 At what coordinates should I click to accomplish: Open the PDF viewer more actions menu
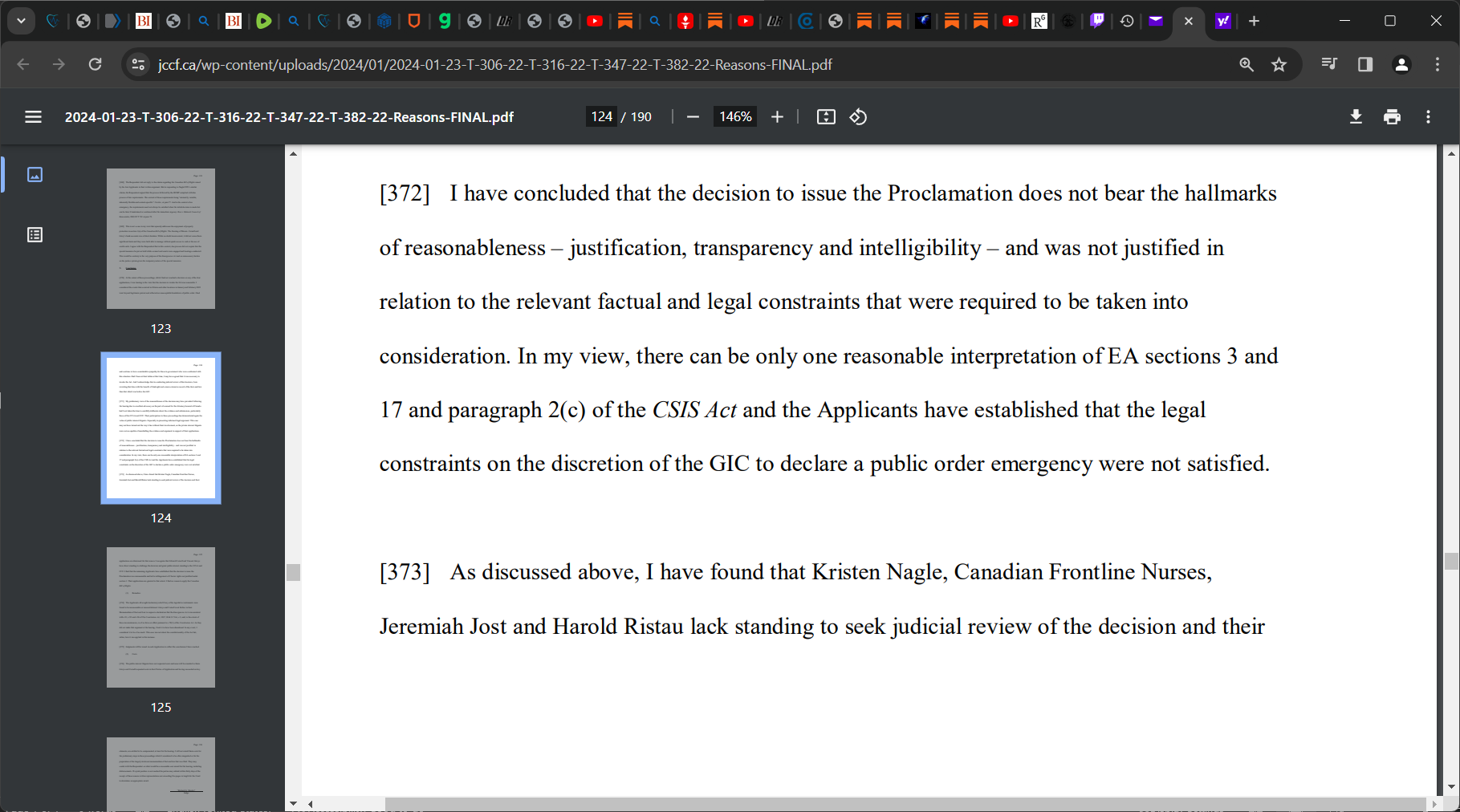[1428, 117]
